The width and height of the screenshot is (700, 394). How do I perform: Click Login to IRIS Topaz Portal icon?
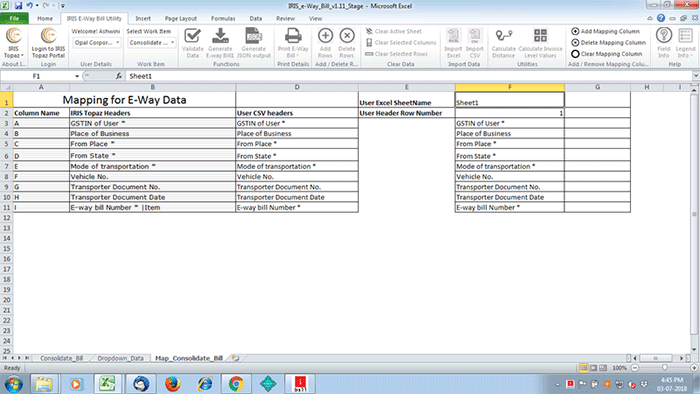(x=48, y=43)
